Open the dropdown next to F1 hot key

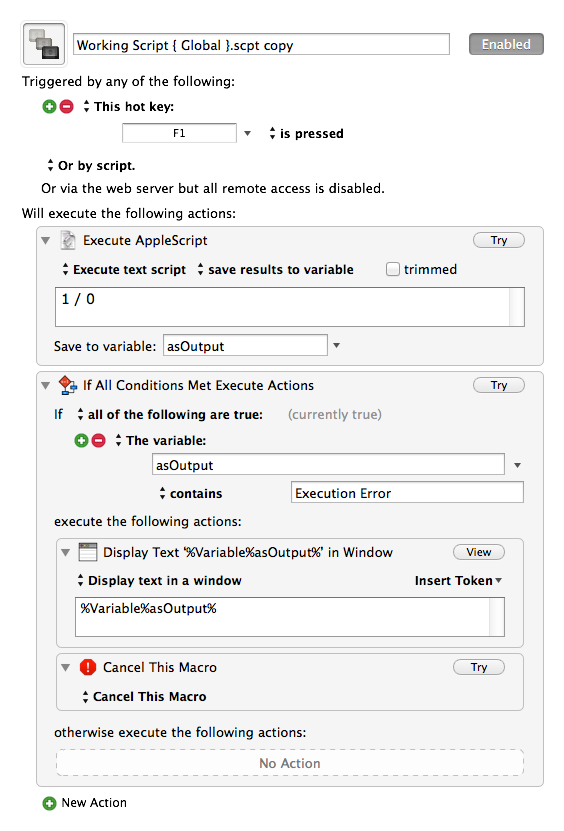pos(248,134)
